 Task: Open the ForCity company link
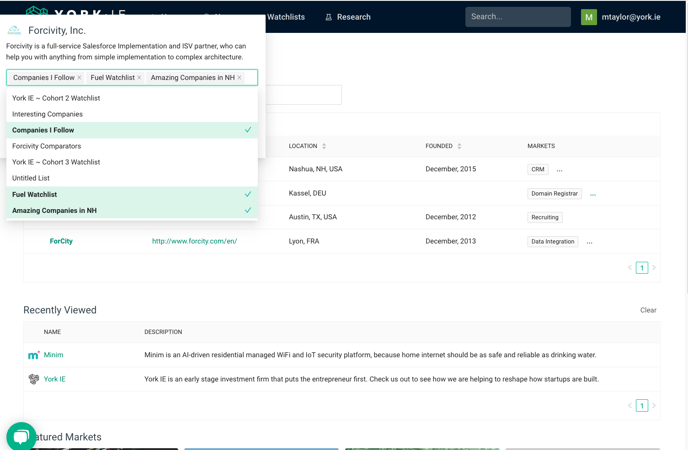click(x=61, y=241)
